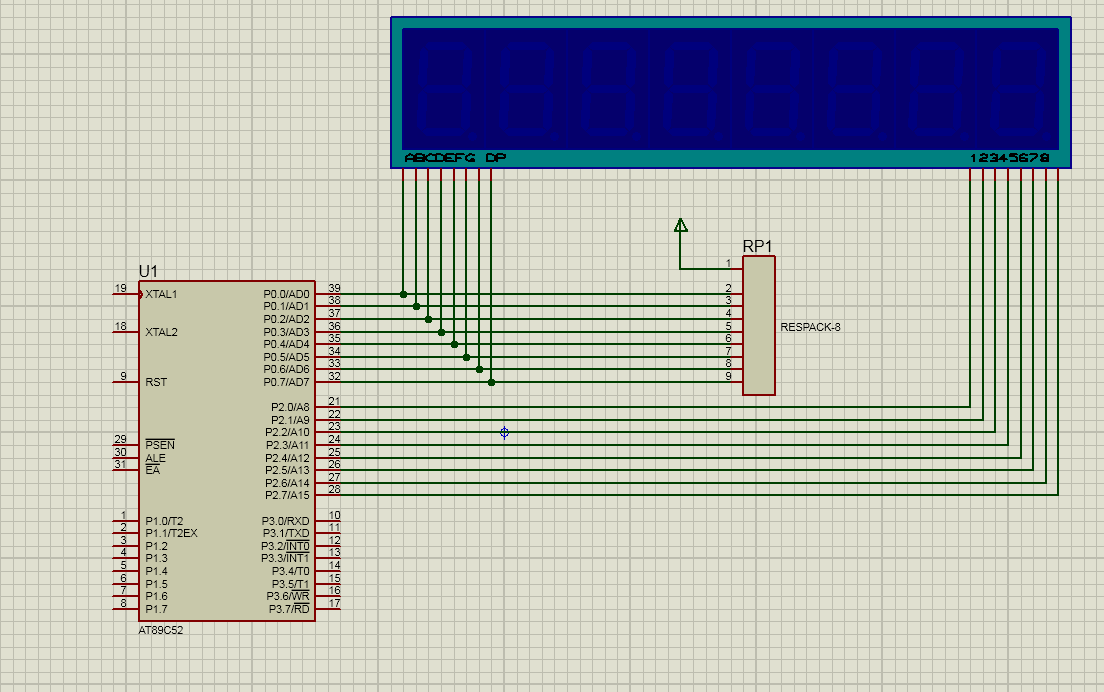Click the P1.4 pin label

[156, 572]
